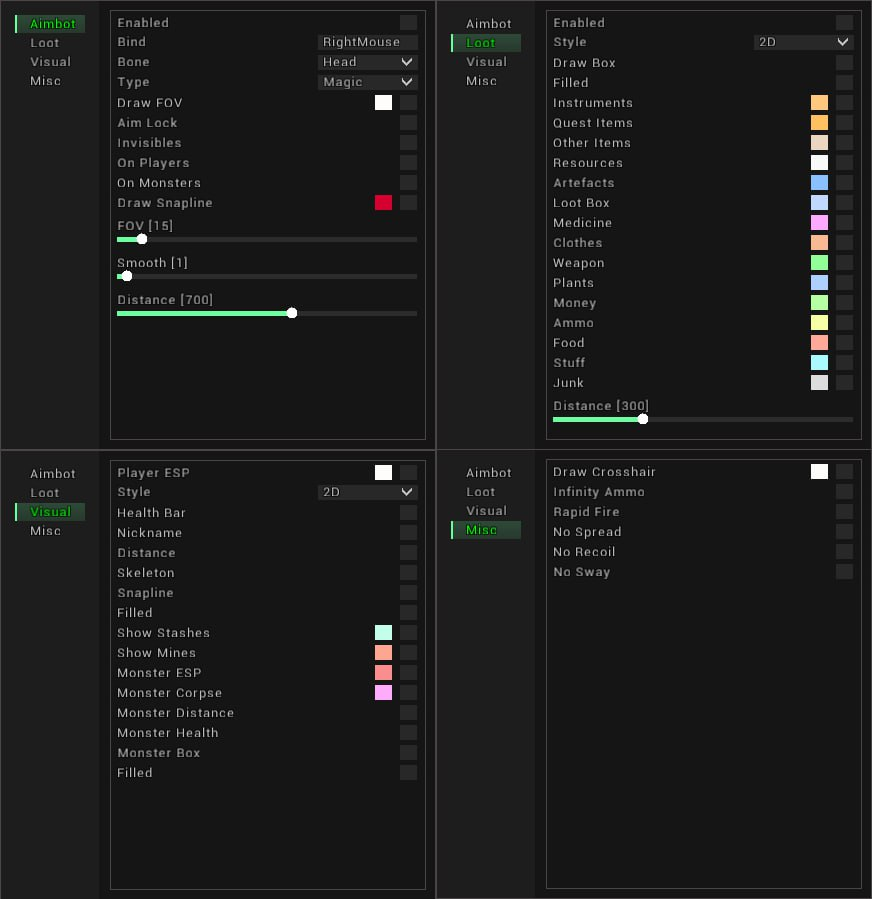Switch to Loot tab in top-left panel
This screenshot has width=872, height=899.
(45, 43)
